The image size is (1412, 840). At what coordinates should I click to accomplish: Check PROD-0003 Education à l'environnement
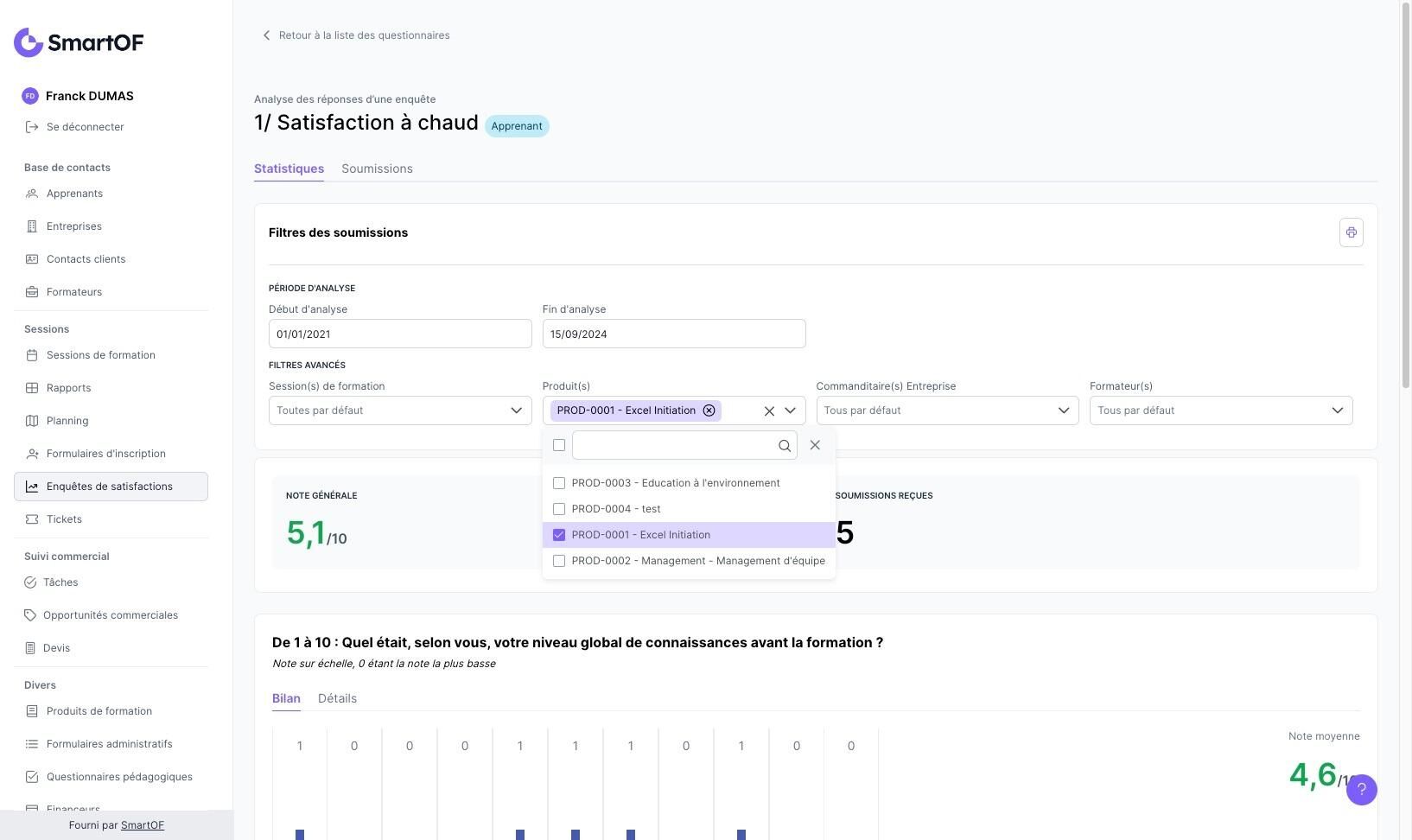(x=559, y=483)
